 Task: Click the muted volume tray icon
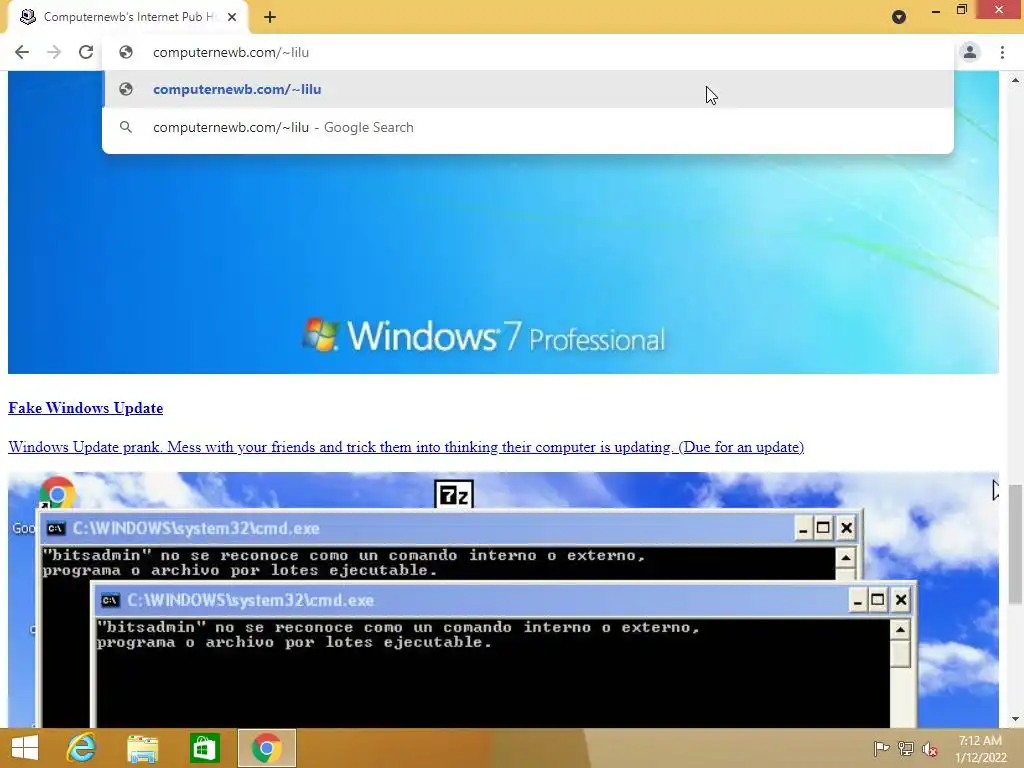(x=929, y=748)
